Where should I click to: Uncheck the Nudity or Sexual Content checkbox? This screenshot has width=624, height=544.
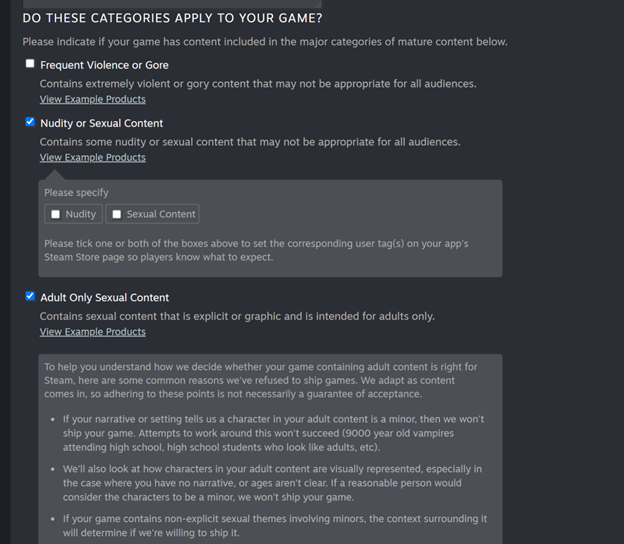[x=30, y=122]
